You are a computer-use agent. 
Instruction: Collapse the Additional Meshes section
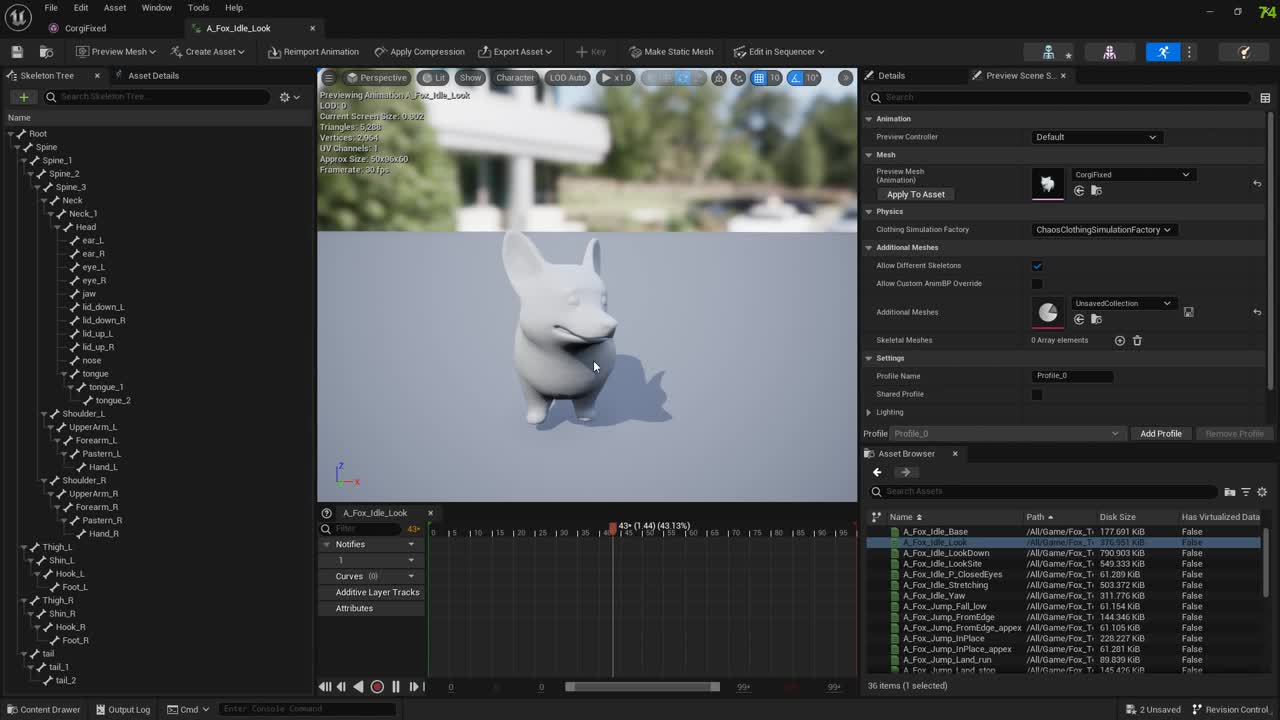coord(869,248)
